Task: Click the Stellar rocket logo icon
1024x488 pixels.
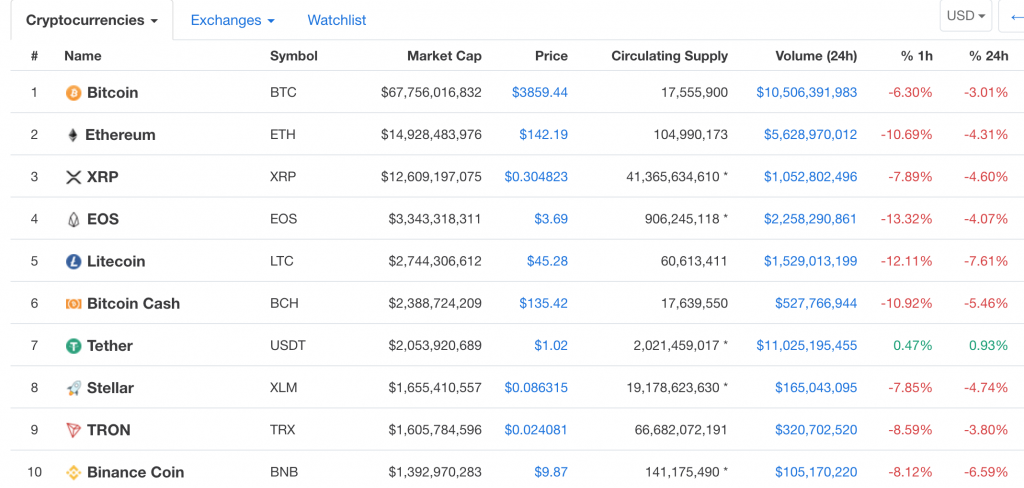Action: [73, 388]
